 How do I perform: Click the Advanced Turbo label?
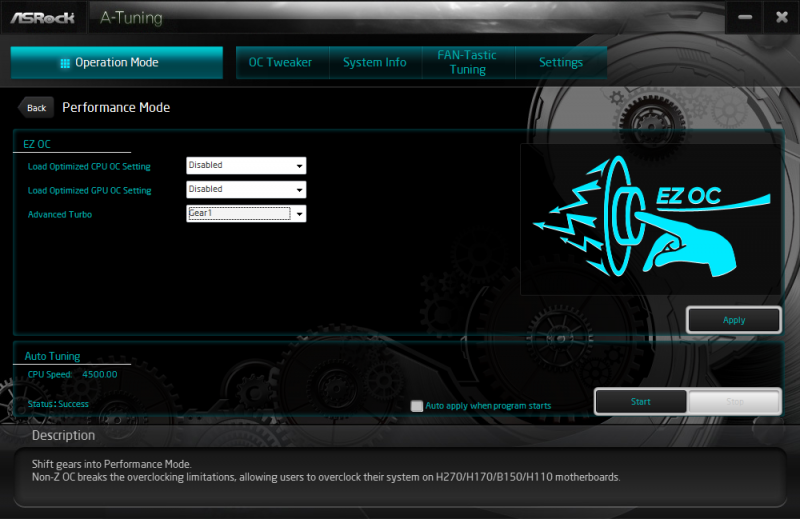(60, 214)
